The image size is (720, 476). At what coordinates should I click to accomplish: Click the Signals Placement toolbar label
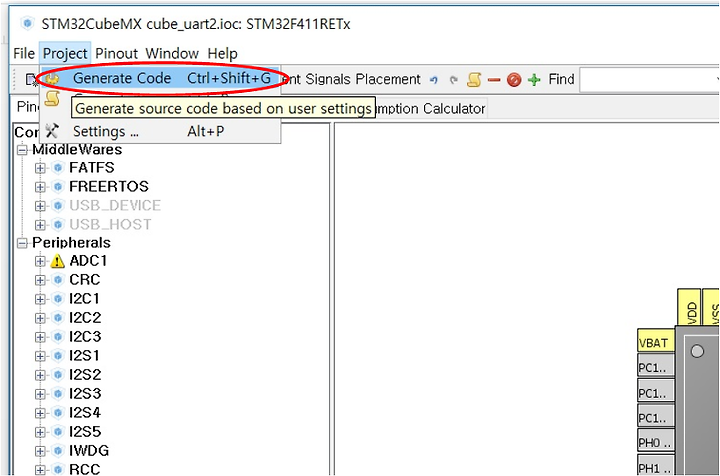(x=363, y=79)
